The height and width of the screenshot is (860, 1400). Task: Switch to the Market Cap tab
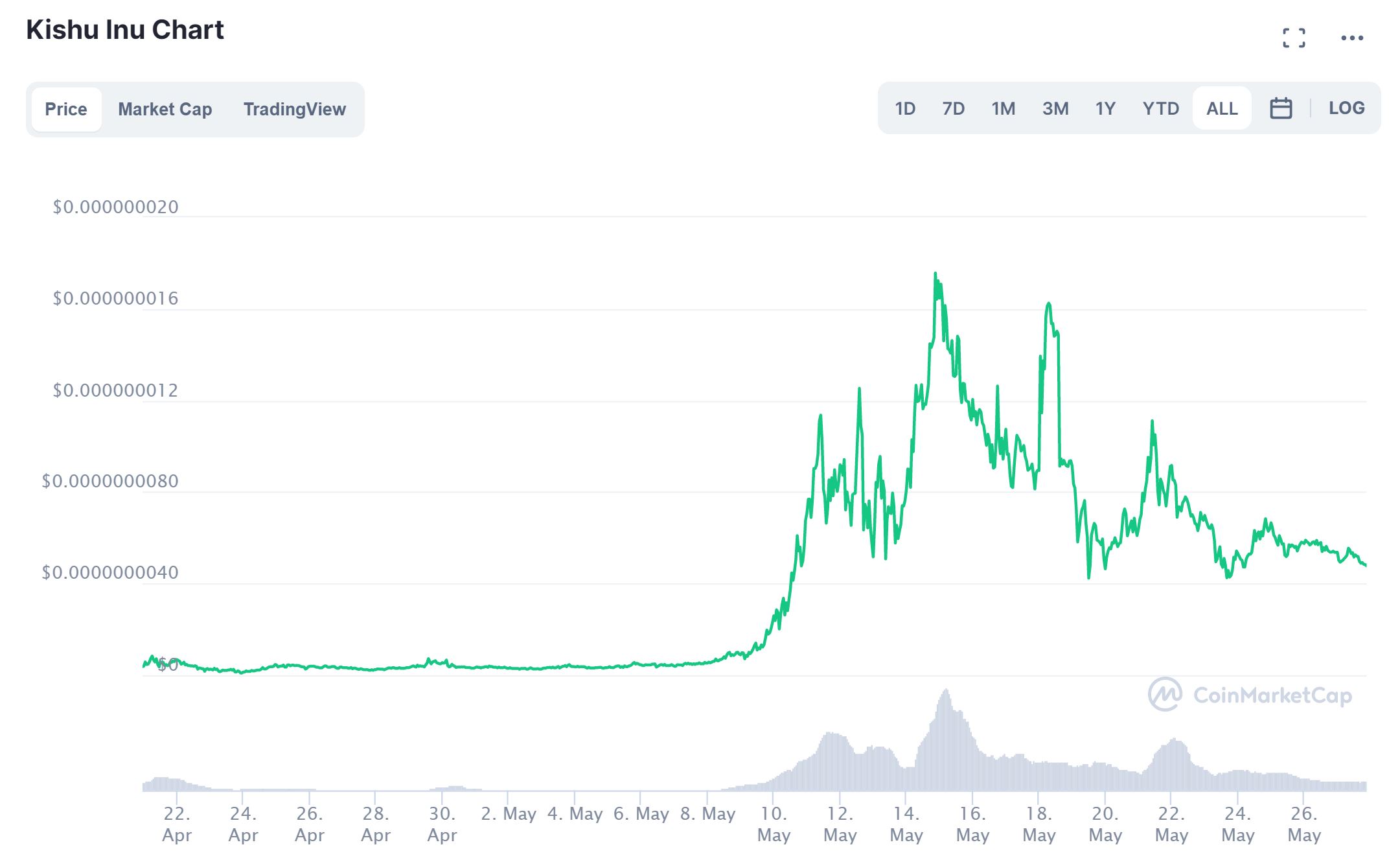click(x=165, y=109)
